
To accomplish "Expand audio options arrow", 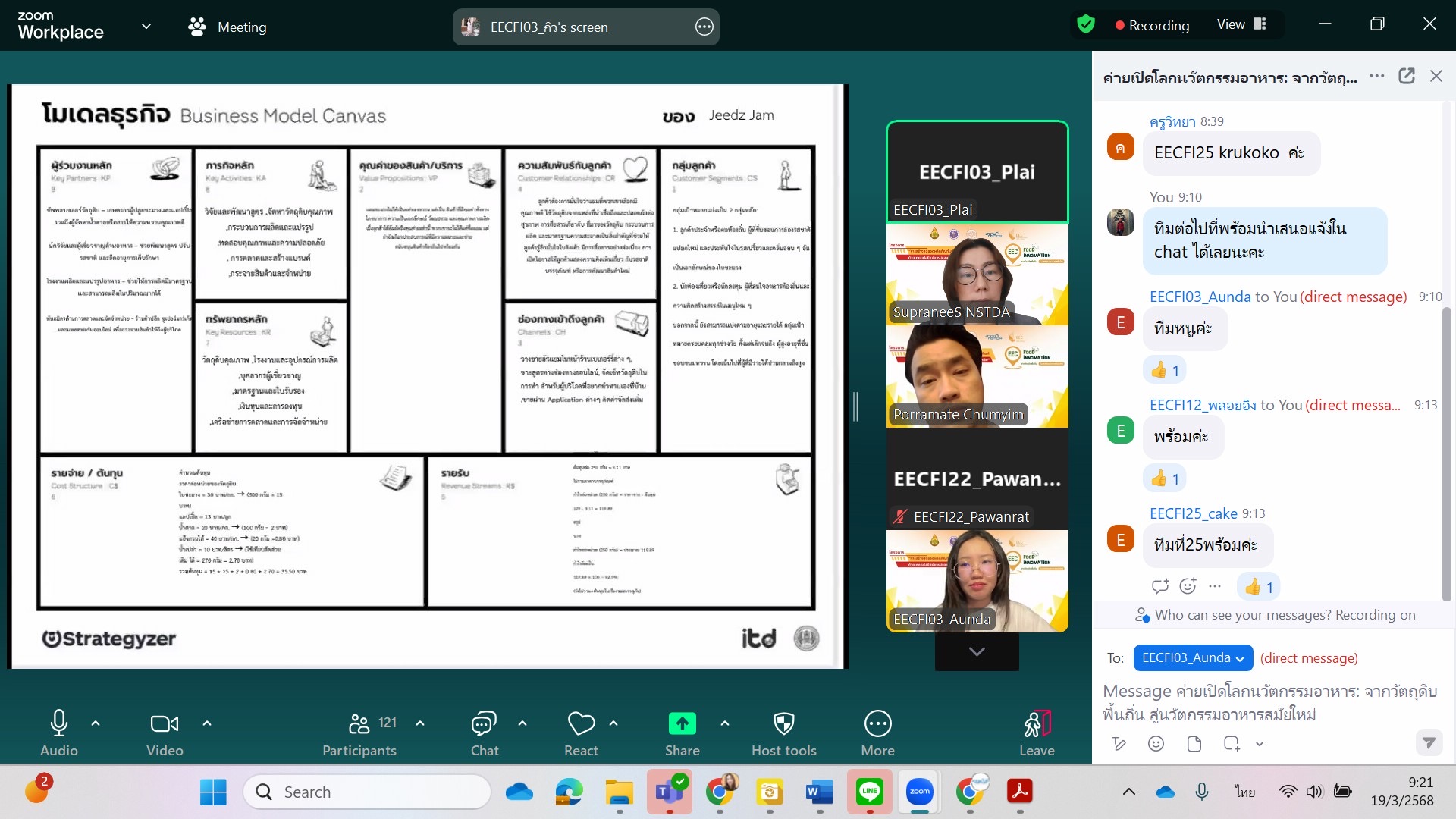I will [x=96, y=723].
